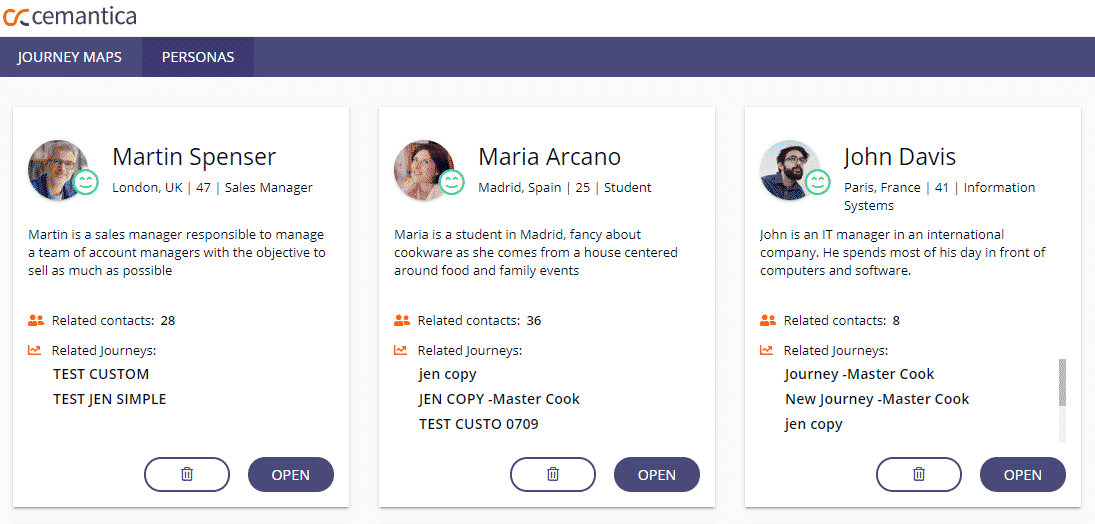
Task: Click related contacts icon on Martin Spenser card
Action: pyautogui.click(x=36, y=321)
